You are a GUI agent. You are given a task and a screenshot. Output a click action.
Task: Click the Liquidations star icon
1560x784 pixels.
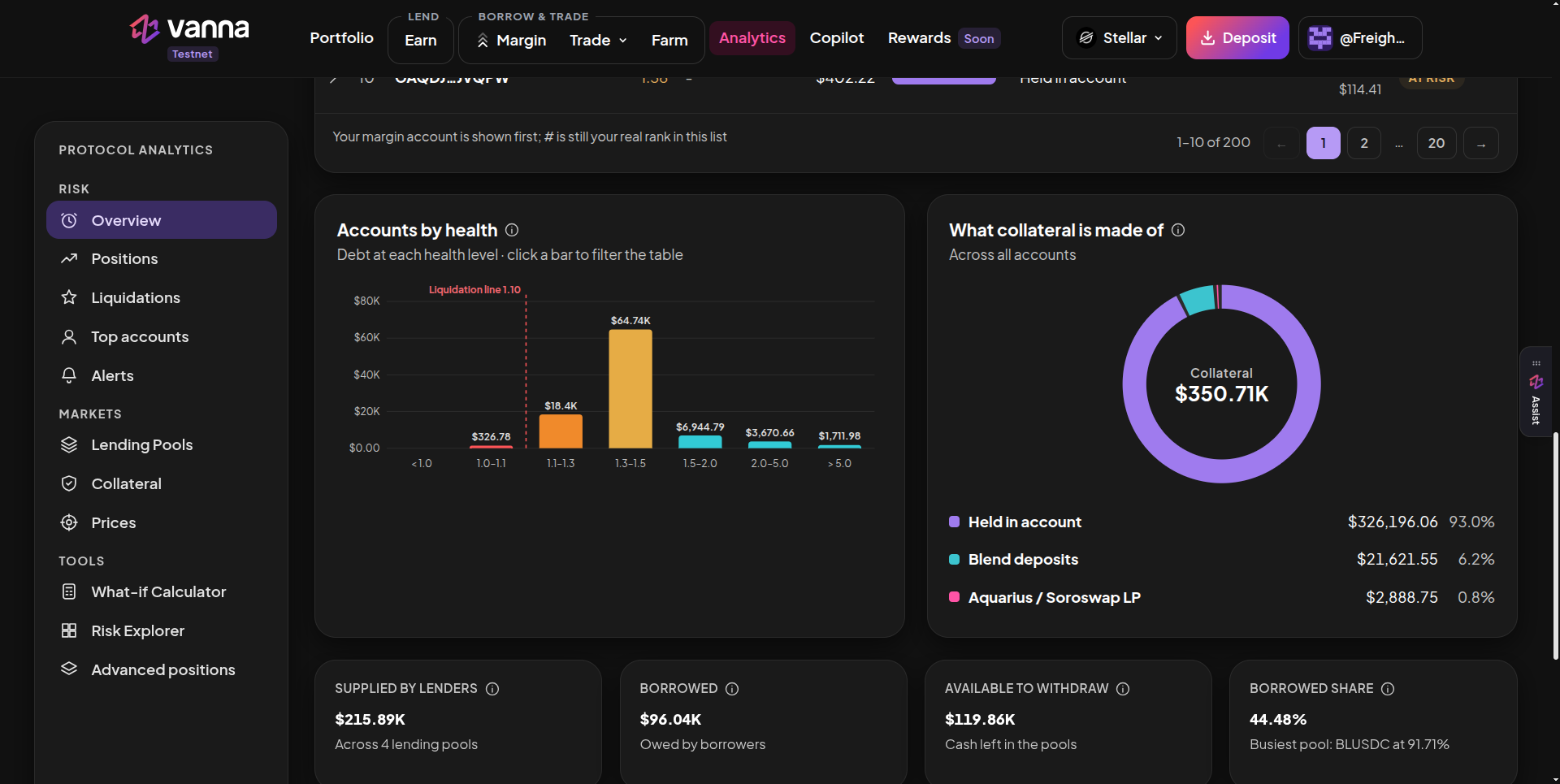coord(69,297)
